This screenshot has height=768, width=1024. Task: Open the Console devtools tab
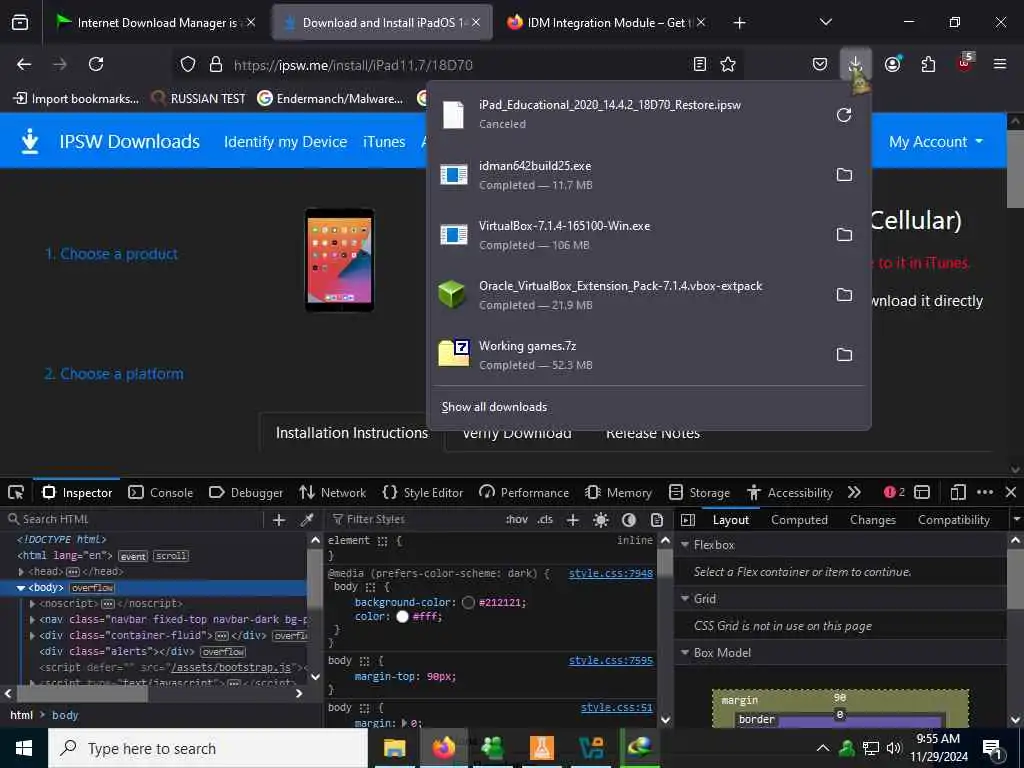(161, 492)
